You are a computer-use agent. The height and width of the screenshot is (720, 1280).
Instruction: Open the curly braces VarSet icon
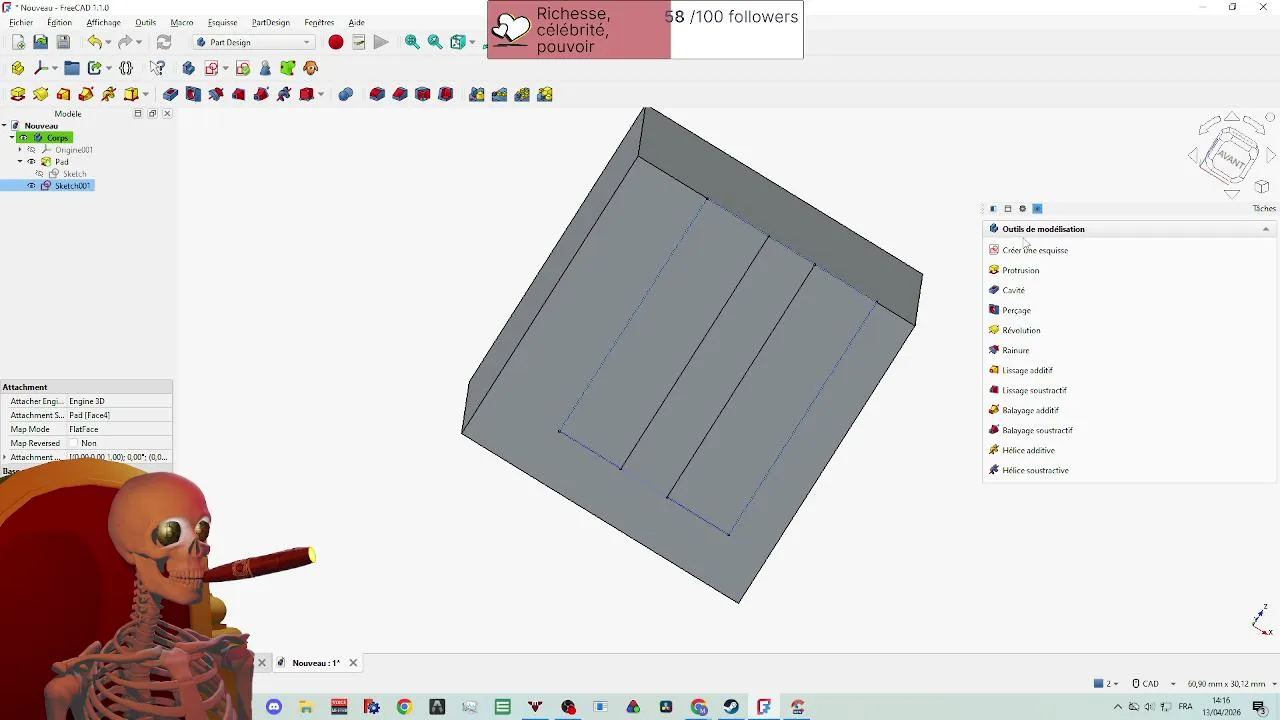[126, 68]
